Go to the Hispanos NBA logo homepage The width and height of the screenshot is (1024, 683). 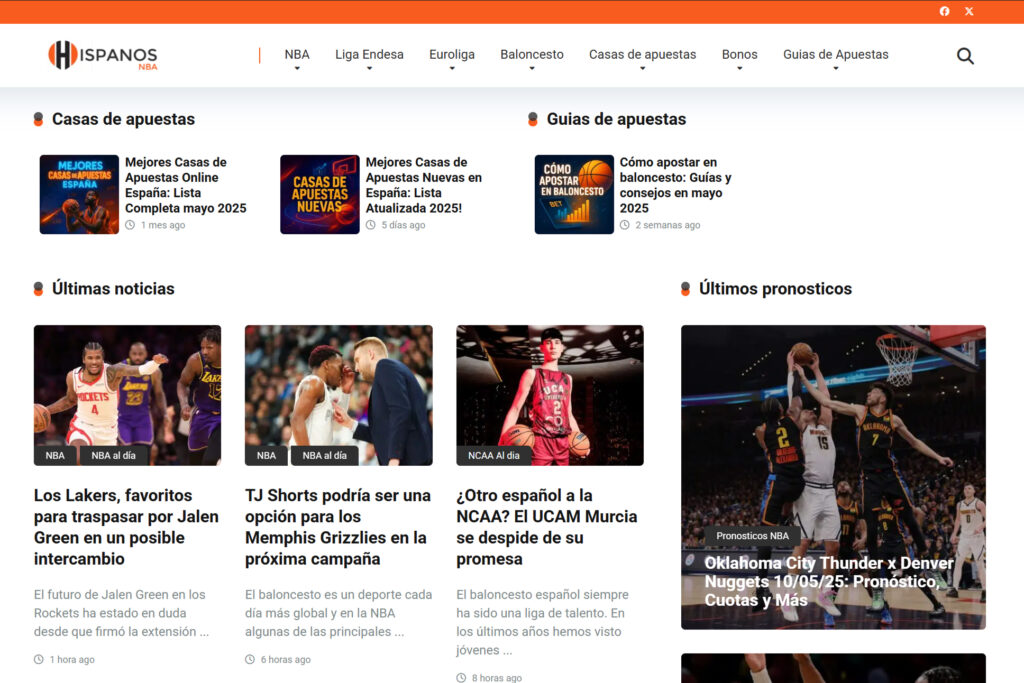(x=103, y=56)
